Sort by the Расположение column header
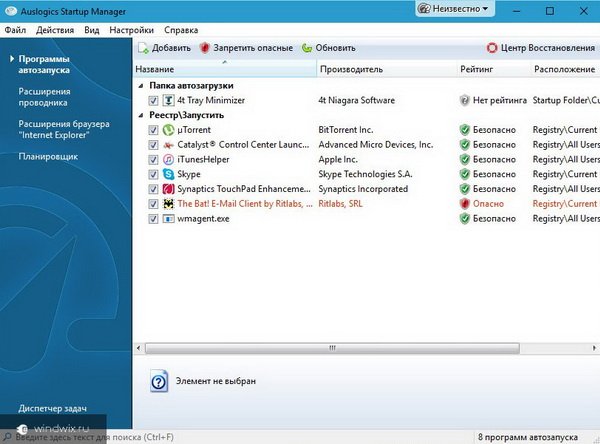Image resolution: width=600 pixels, height=444 pixels. [566, 69]
